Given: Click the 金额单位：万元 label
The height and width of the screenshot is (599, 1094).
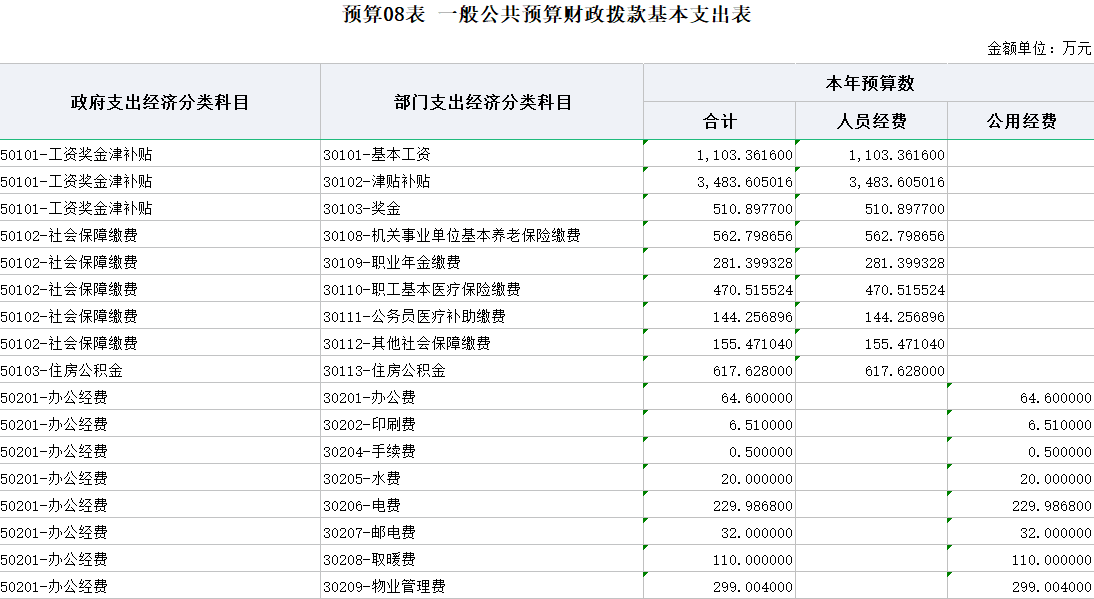Looking at the screenshot, I should pos(1039,48).
